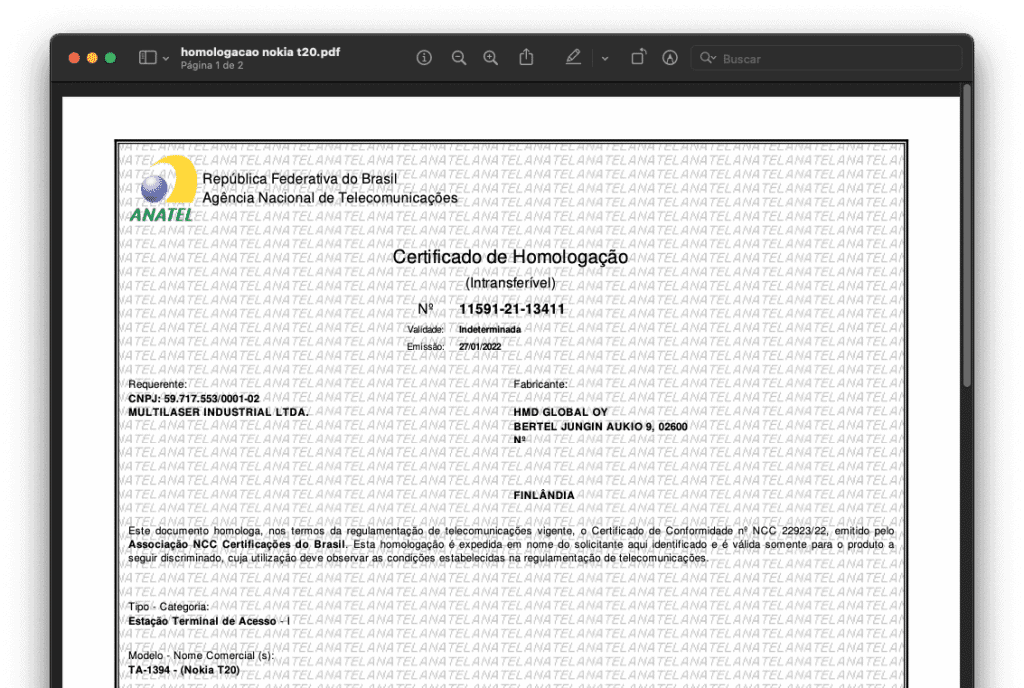Click the vertical scrollbar thumb
This screenshot has width=1024, height=688.
click(967, 235)
